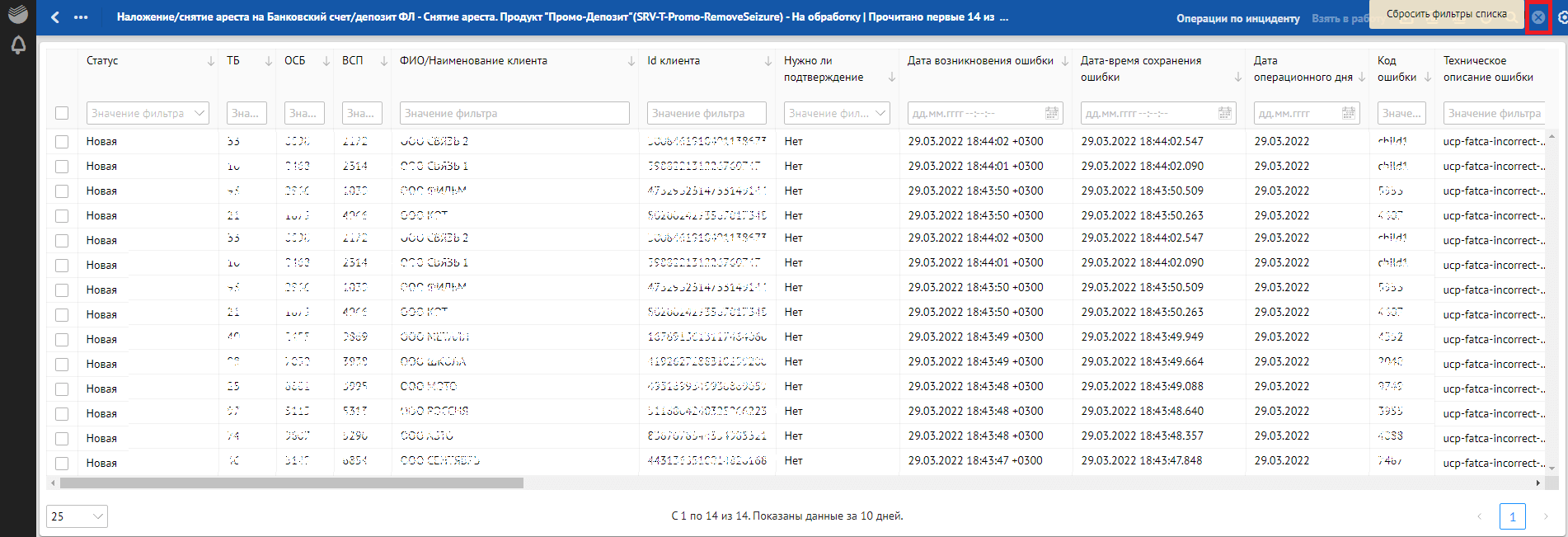
Task: Open the Нужно ли подтверждение filter dropdown
Action: [x=880, y=113]
